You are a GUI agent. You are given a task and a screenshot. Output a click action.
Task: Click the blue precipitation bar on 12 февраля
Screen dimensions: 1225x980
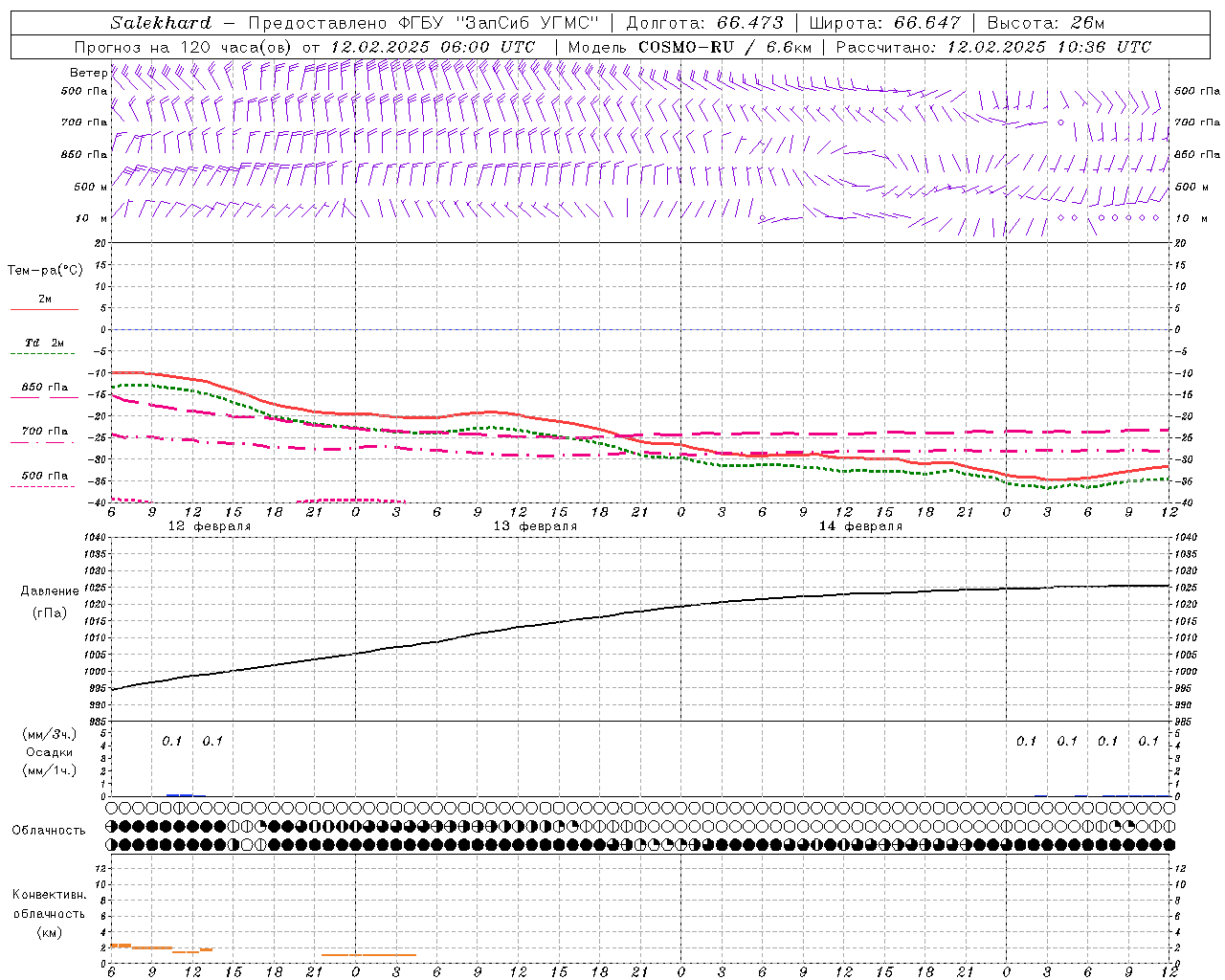point(179,794)
